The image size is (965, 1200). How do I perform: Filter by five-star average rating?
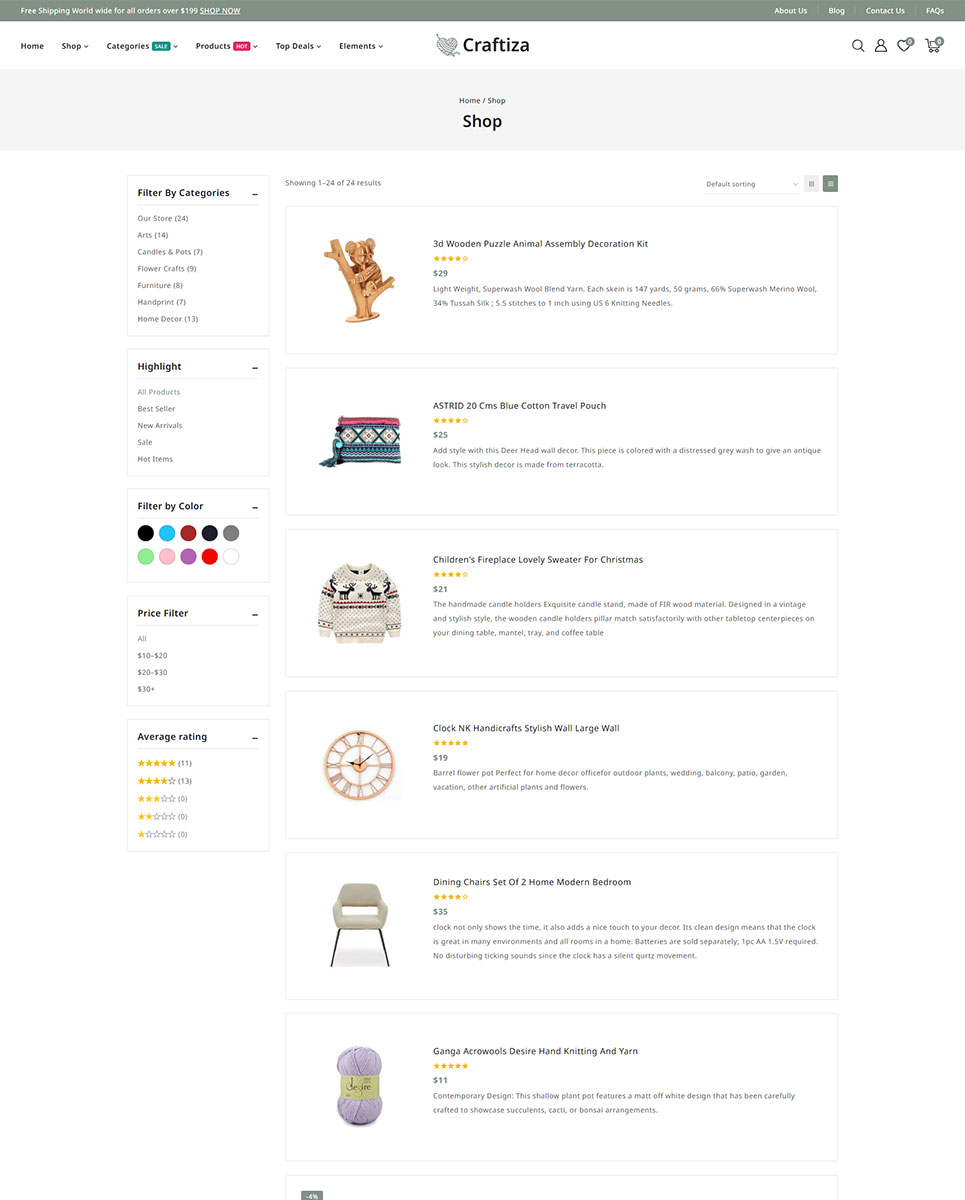(x=165, y=763)
